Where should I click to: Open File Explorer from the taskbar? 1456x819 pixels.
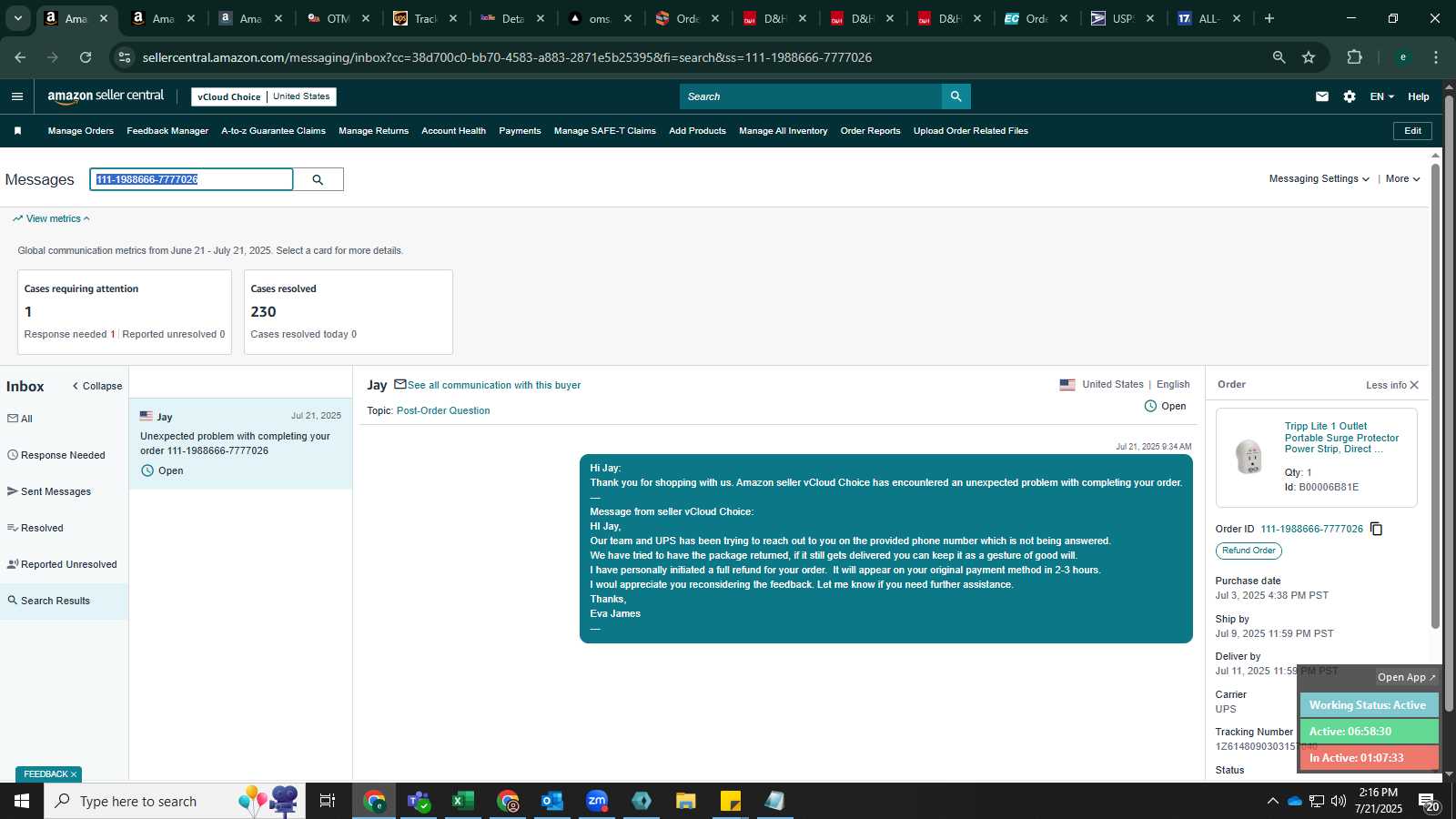coord(686,801)
